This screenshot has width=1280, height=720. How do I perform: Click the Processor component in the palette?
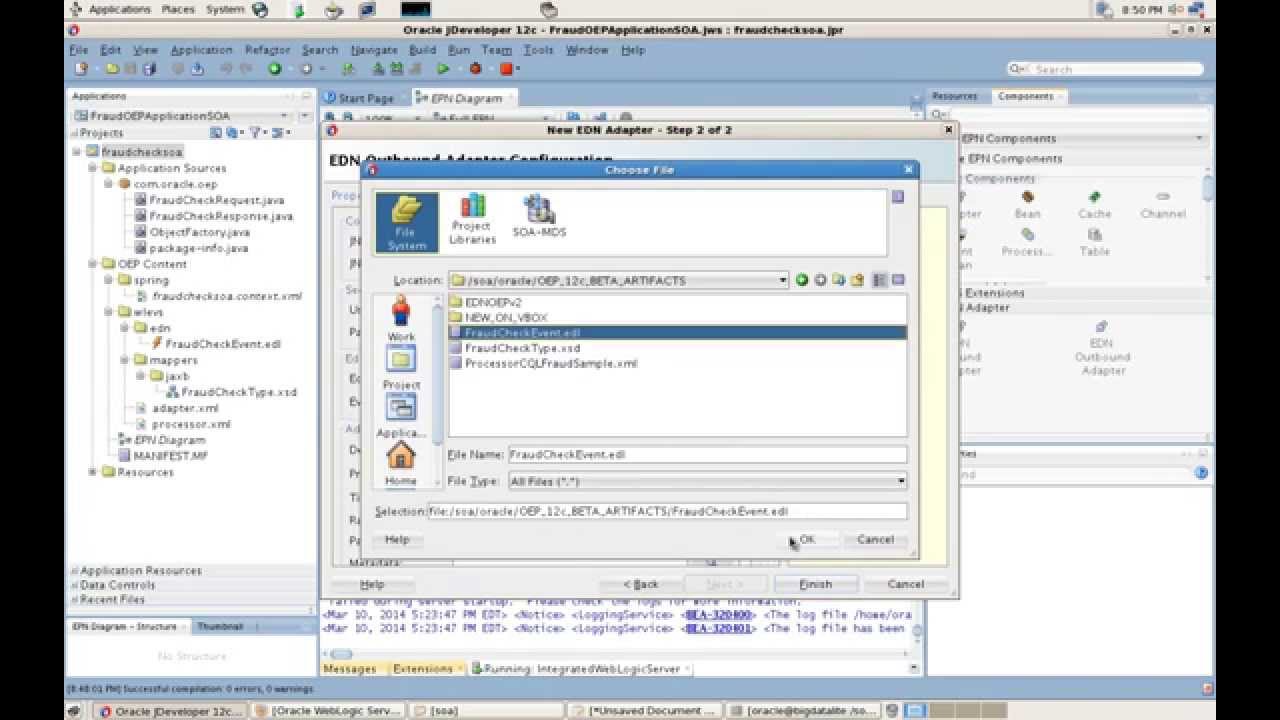(1027, 242)
